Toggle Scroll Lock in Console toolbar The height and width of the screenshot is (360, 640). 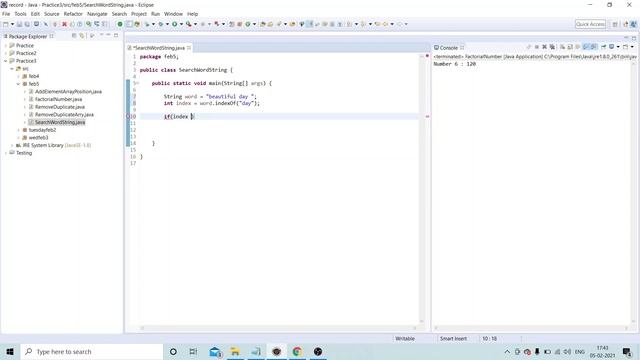(570, 47)
